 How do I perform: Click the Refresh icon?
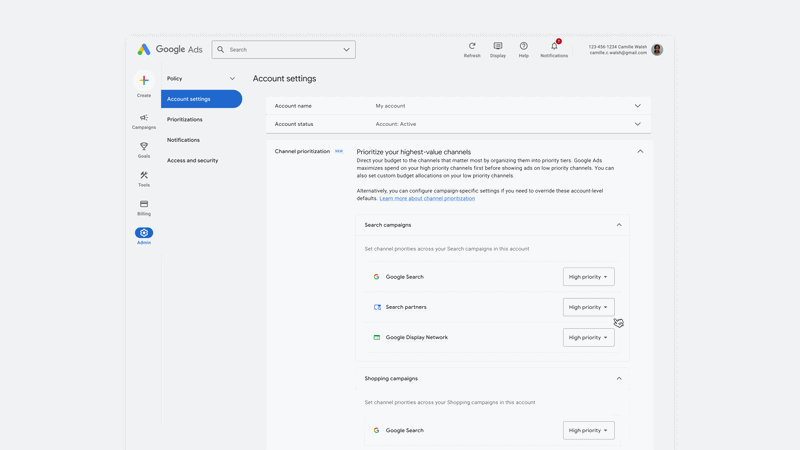(x=472, y=46)
